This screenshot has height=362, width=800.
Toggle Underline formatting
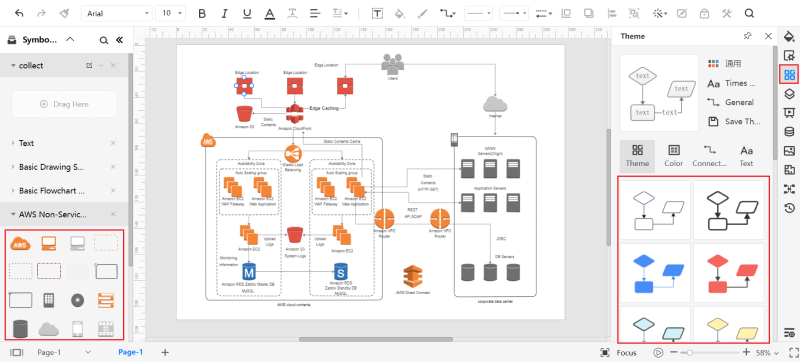coord(247,14)
